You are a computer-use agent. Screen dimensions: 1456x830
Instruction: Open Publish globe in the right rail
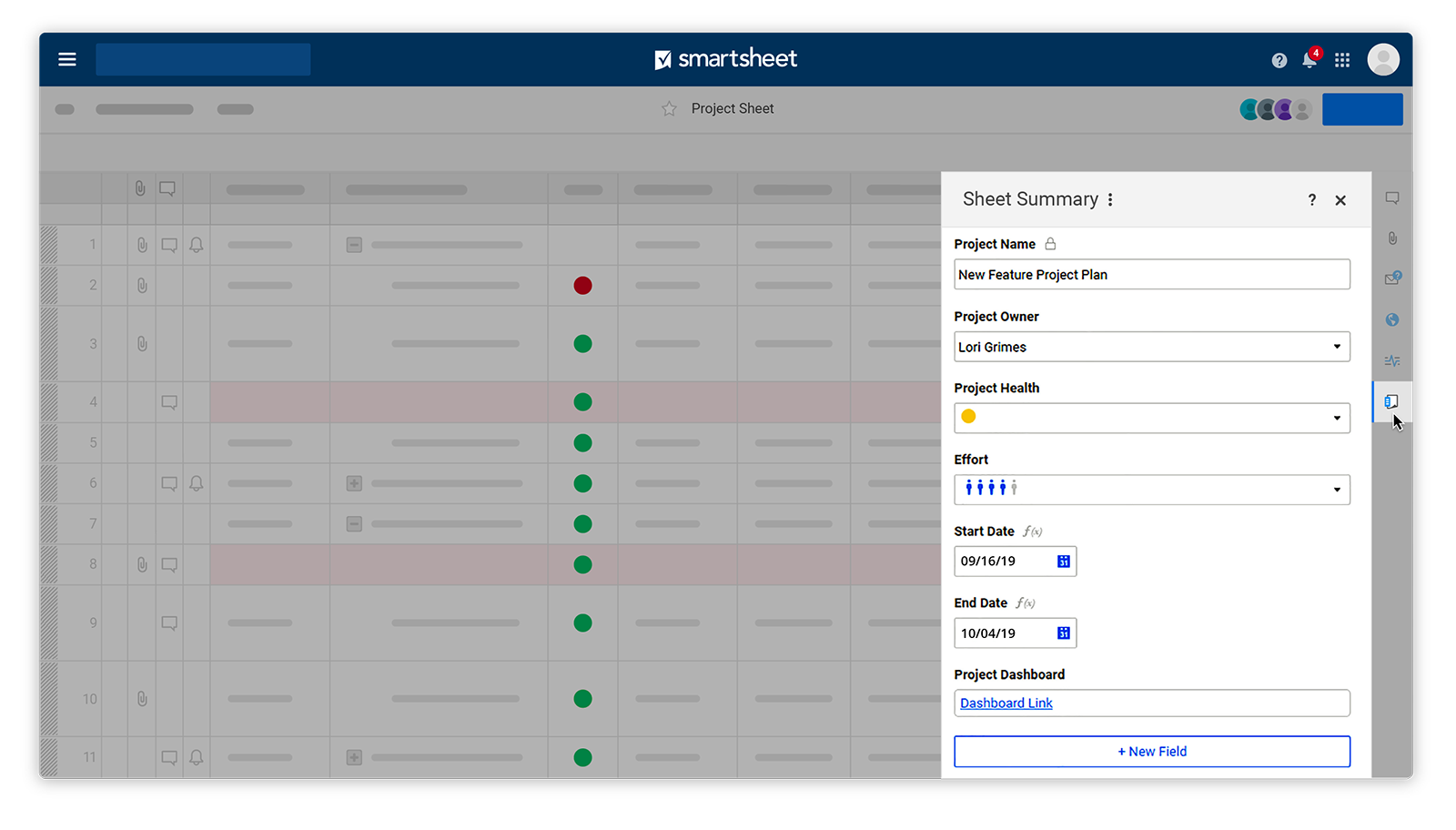1392,319
